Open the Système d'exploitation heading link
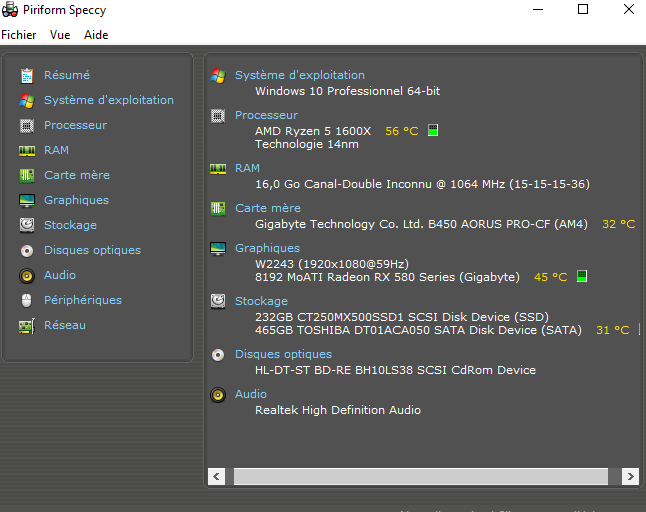 pyautogui.click(x=299, y=75)
